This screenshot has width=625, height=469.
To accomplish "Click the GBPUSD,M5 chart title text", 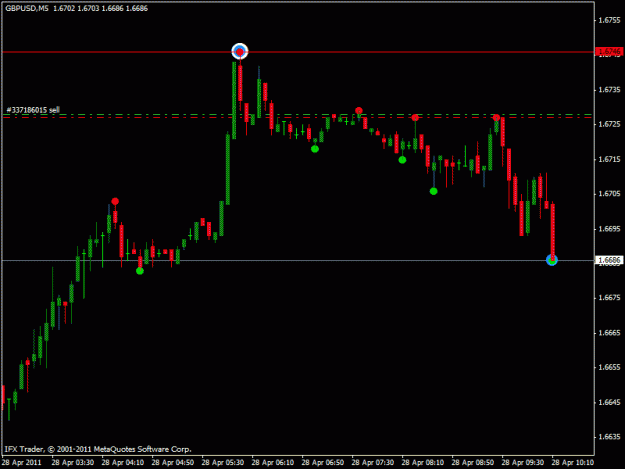I will point(27,8).
